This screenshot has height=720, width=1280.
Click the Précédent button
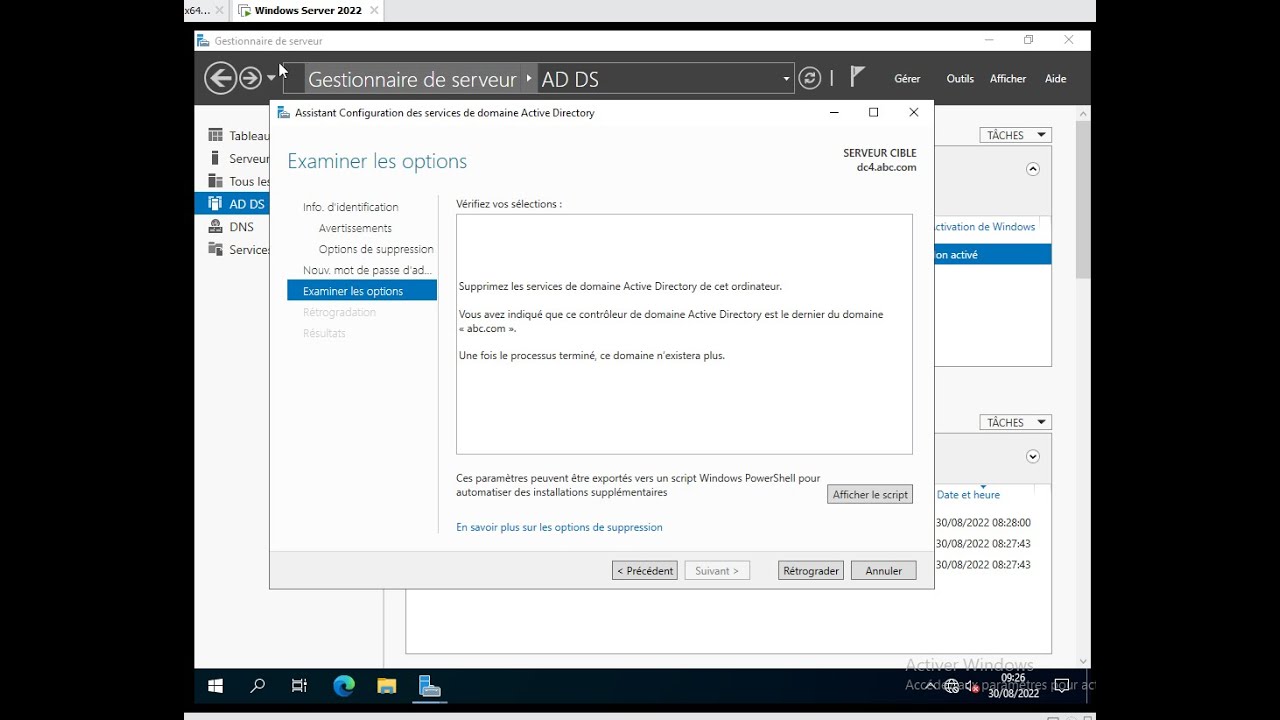tap(645, 570)
